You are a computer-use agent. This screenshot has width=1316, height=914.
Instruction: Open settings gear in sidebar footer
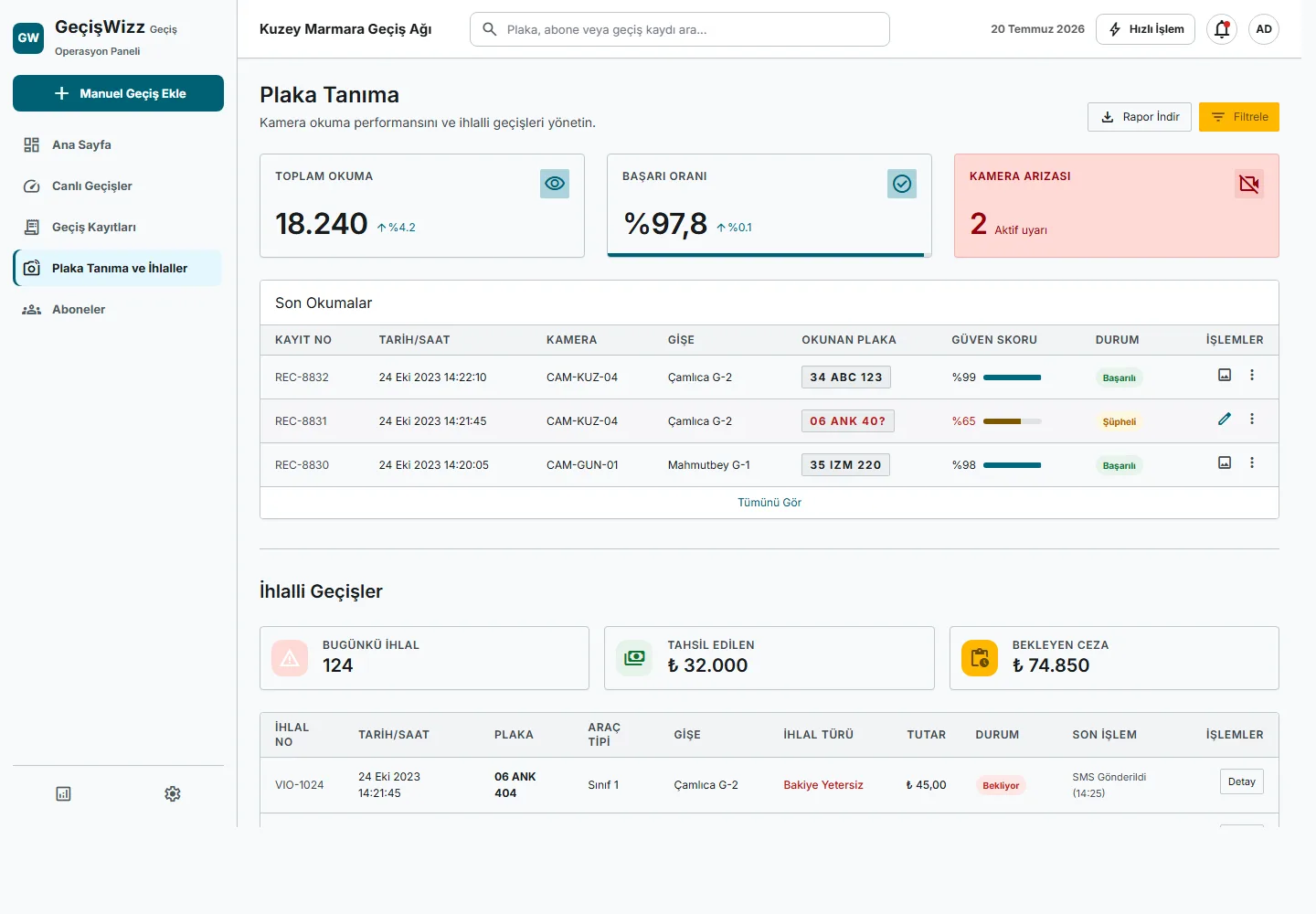173,793
